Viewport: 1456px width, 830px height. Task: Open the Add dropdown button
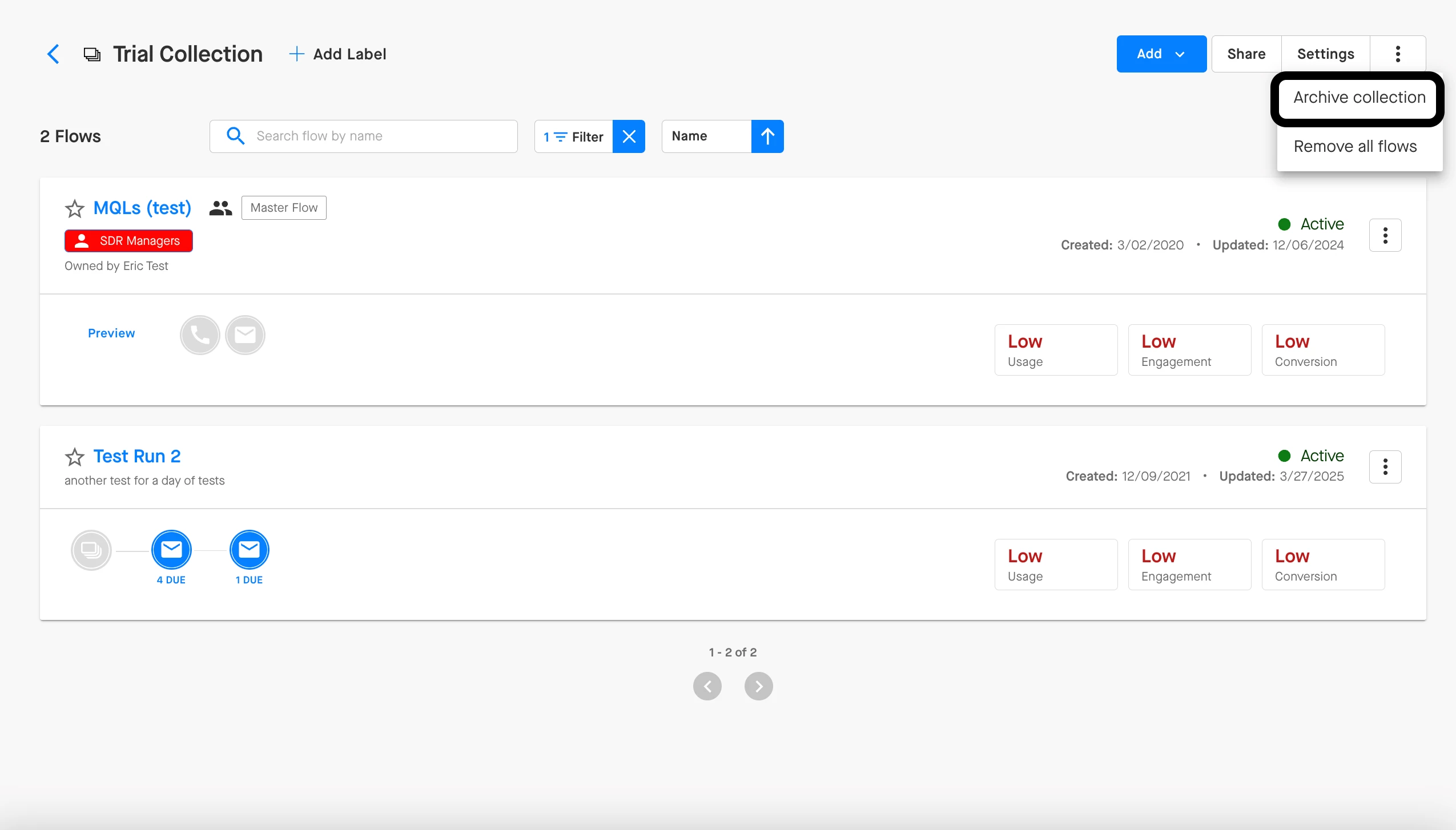(x=1161, y=54)
